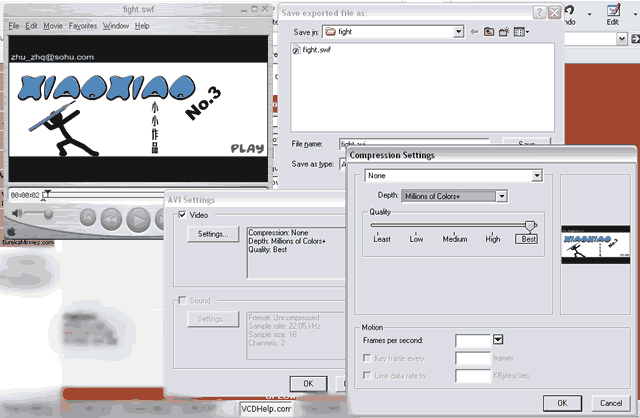
Task: Click OK in Compression Settings dialog
Action: tap(562, 403)
